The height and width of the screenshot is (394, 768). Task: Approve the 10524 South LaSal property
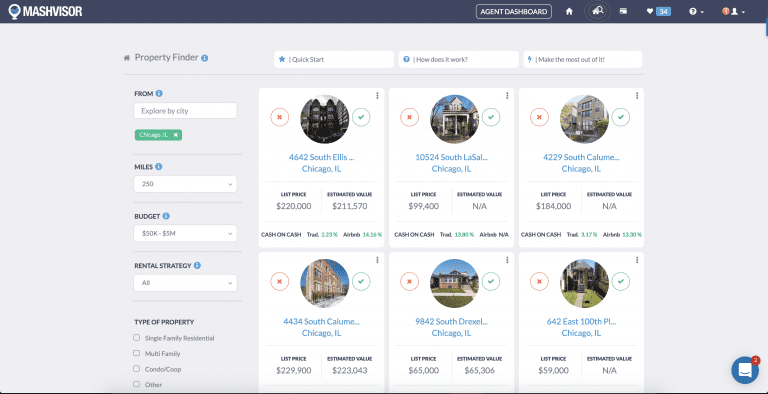[491, 117]
